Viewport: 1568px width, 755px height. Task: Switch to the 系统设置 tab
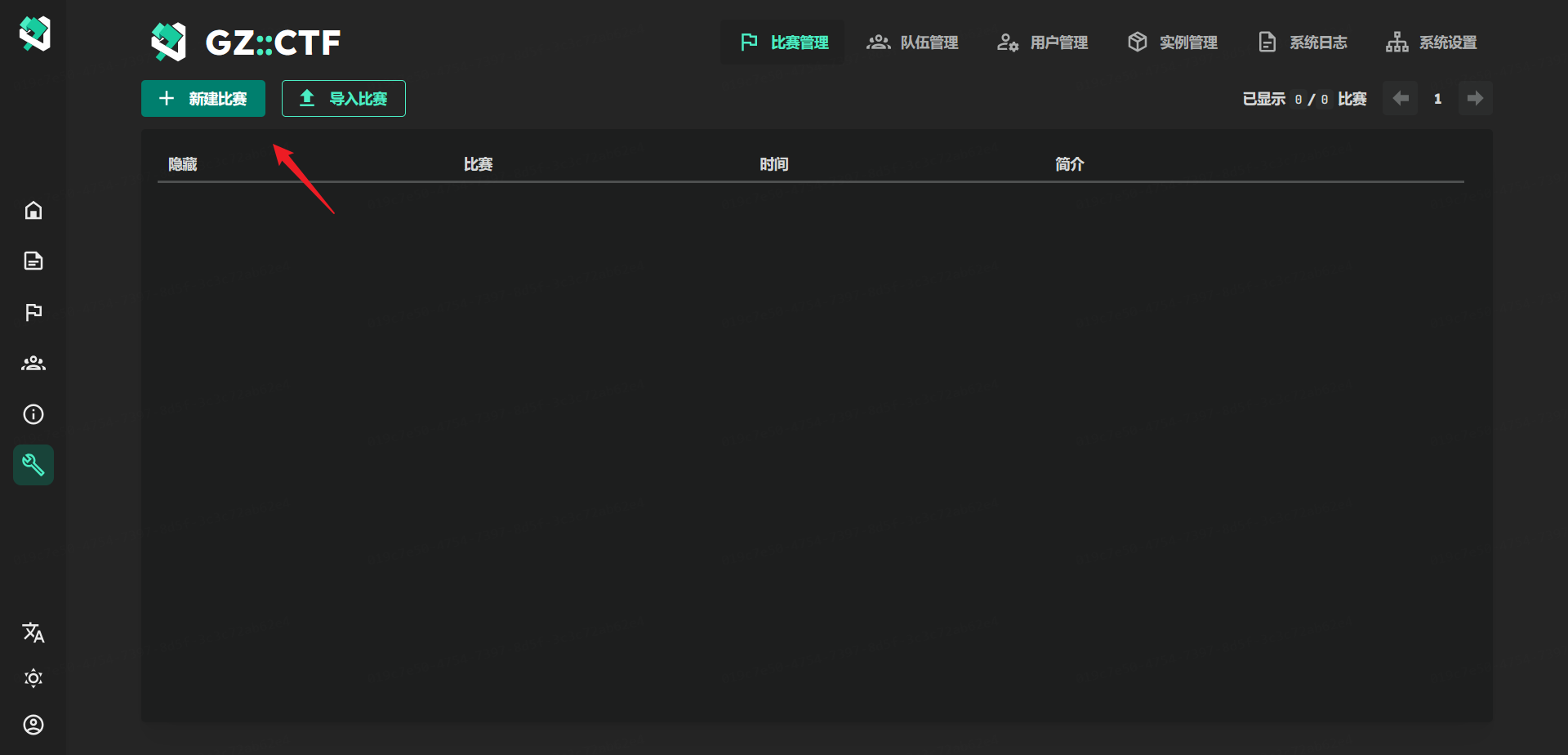[x=1431, y=42]
